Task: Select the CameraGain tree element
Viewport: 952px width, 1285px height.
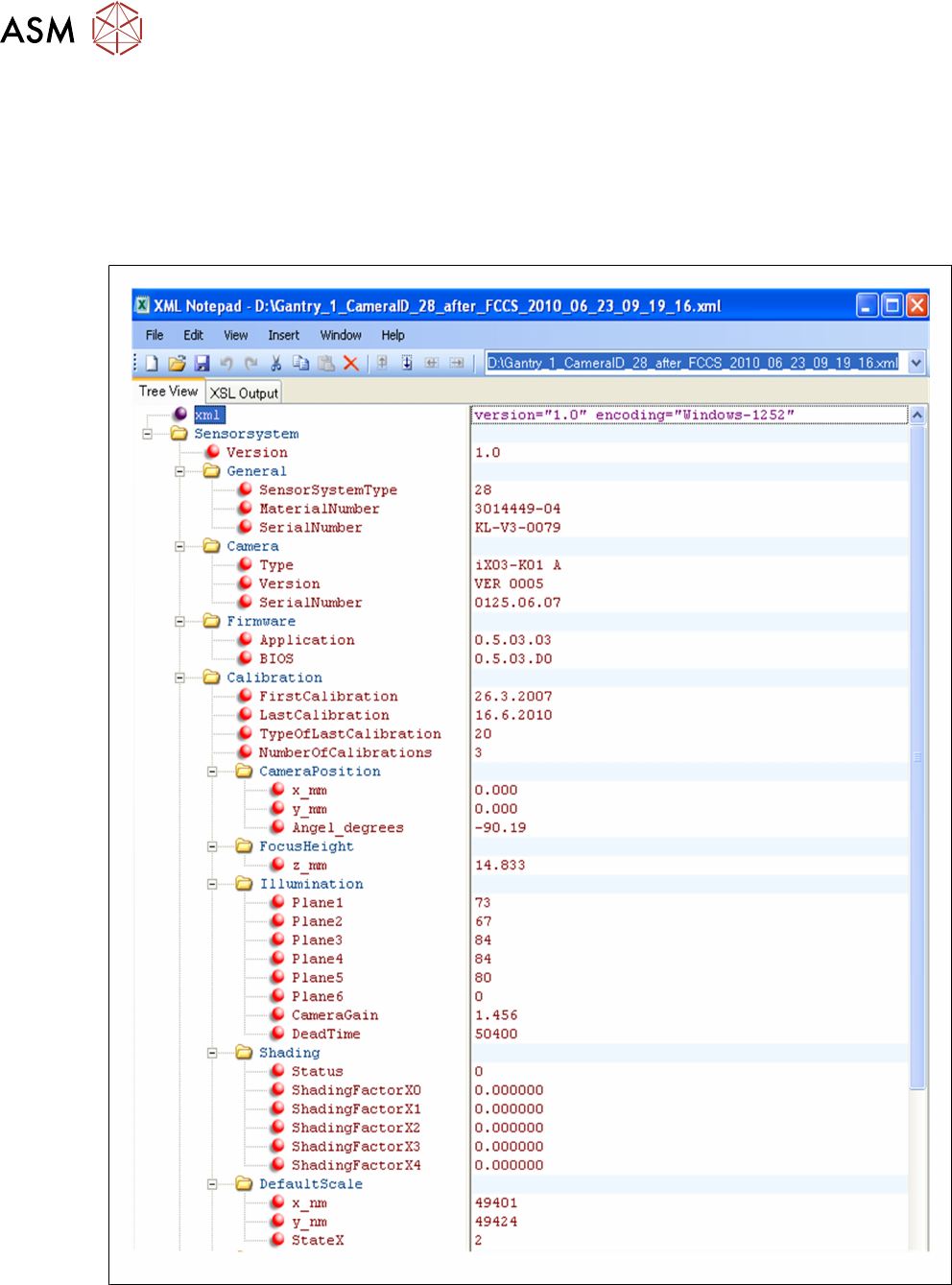Action: click(334, 1015)
